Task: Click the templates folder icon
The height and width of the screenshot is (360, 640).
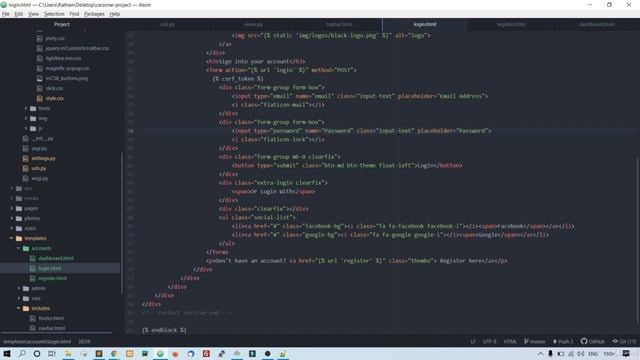Action: click(x=19, y=238)
